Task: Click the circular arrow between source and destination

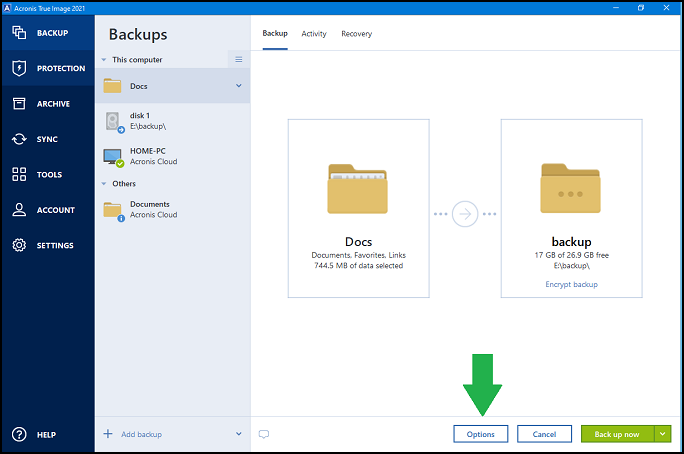Action: pos(465,214)
